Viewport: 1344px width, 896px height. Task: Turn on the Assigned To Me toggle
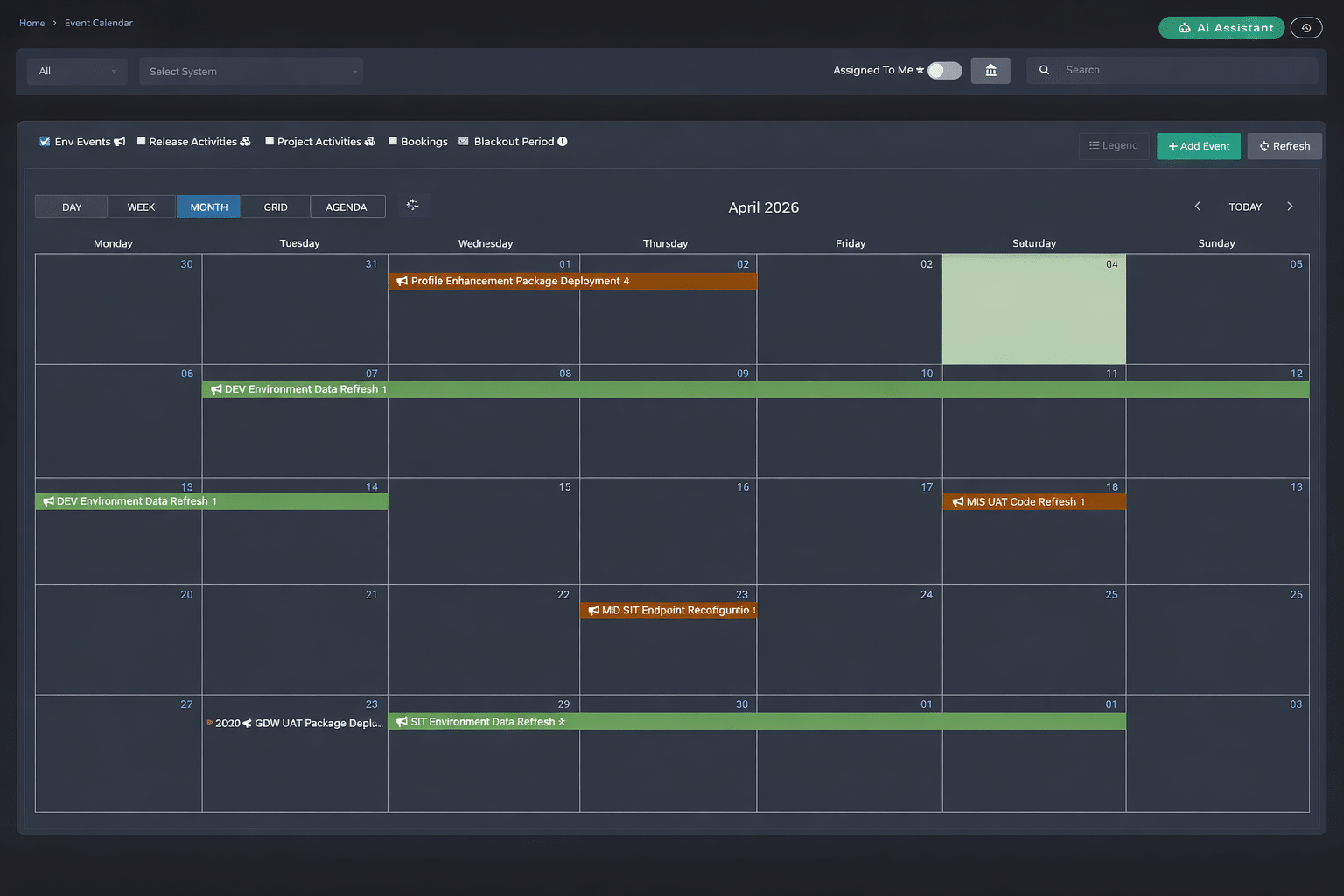click(944, 70)
